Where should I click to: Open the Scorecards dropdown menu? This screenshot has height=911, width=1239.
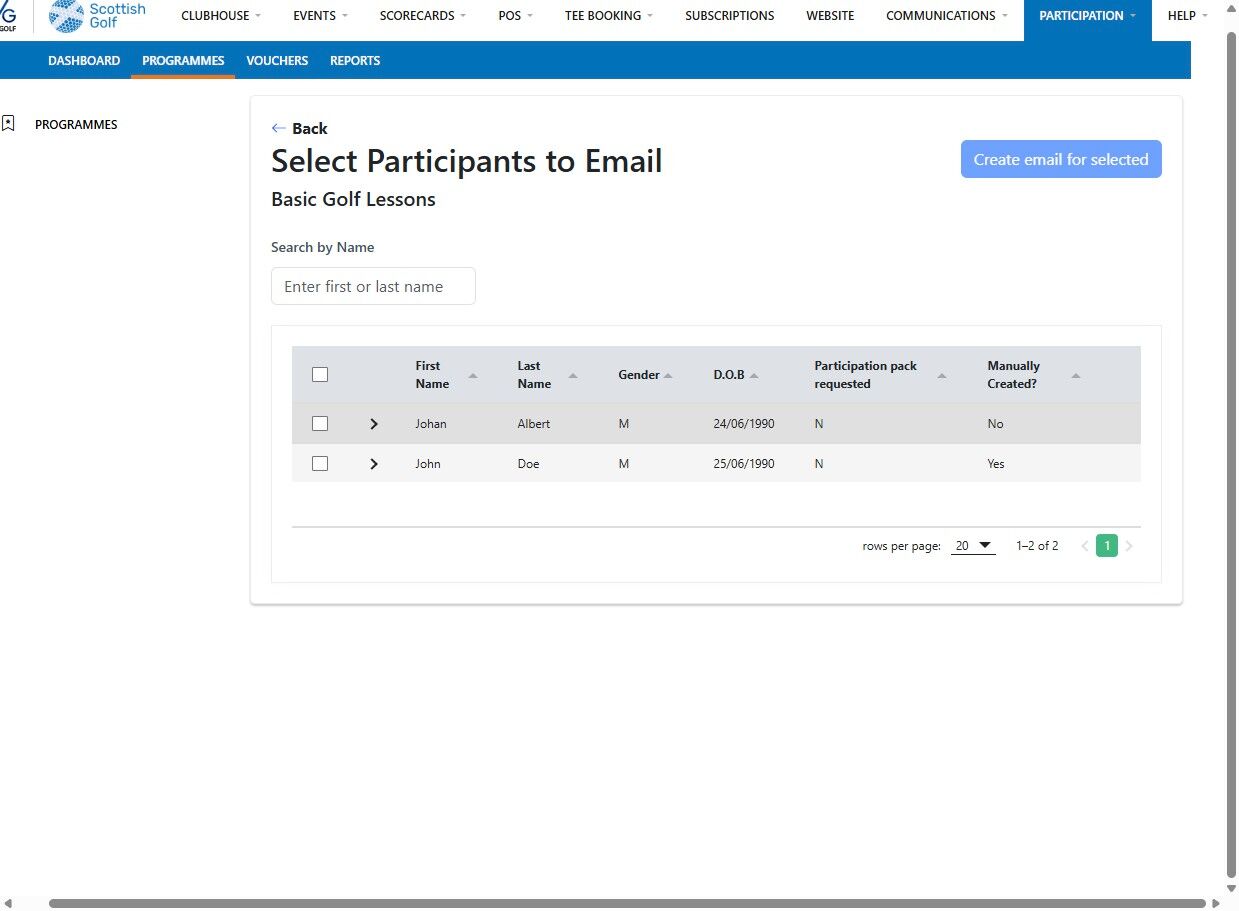[422, 16]
